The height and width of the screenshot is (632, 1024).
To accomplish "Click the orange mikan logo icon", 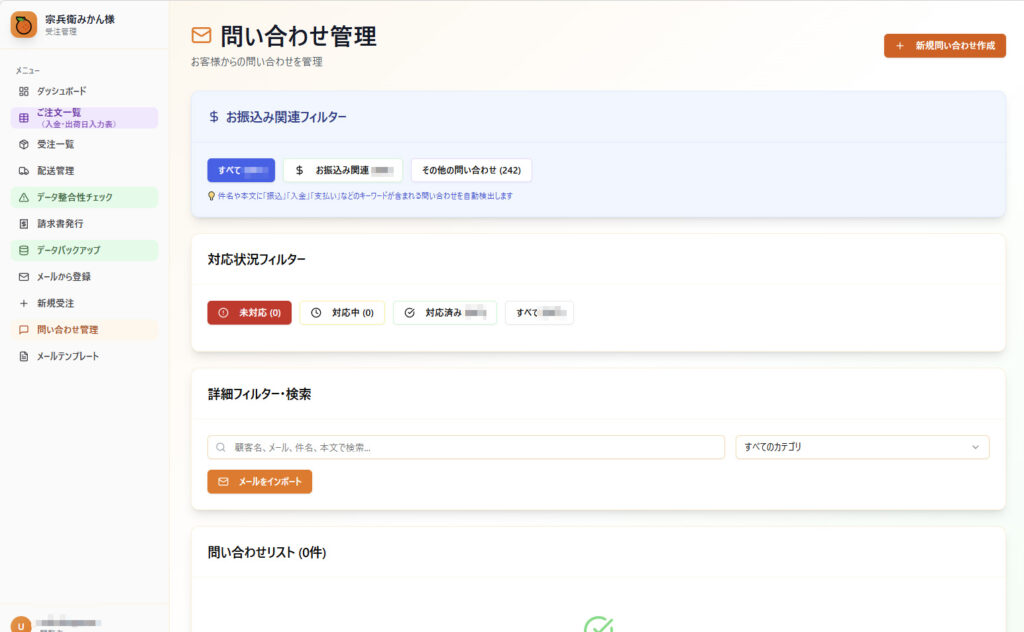I will click(22, 24).
